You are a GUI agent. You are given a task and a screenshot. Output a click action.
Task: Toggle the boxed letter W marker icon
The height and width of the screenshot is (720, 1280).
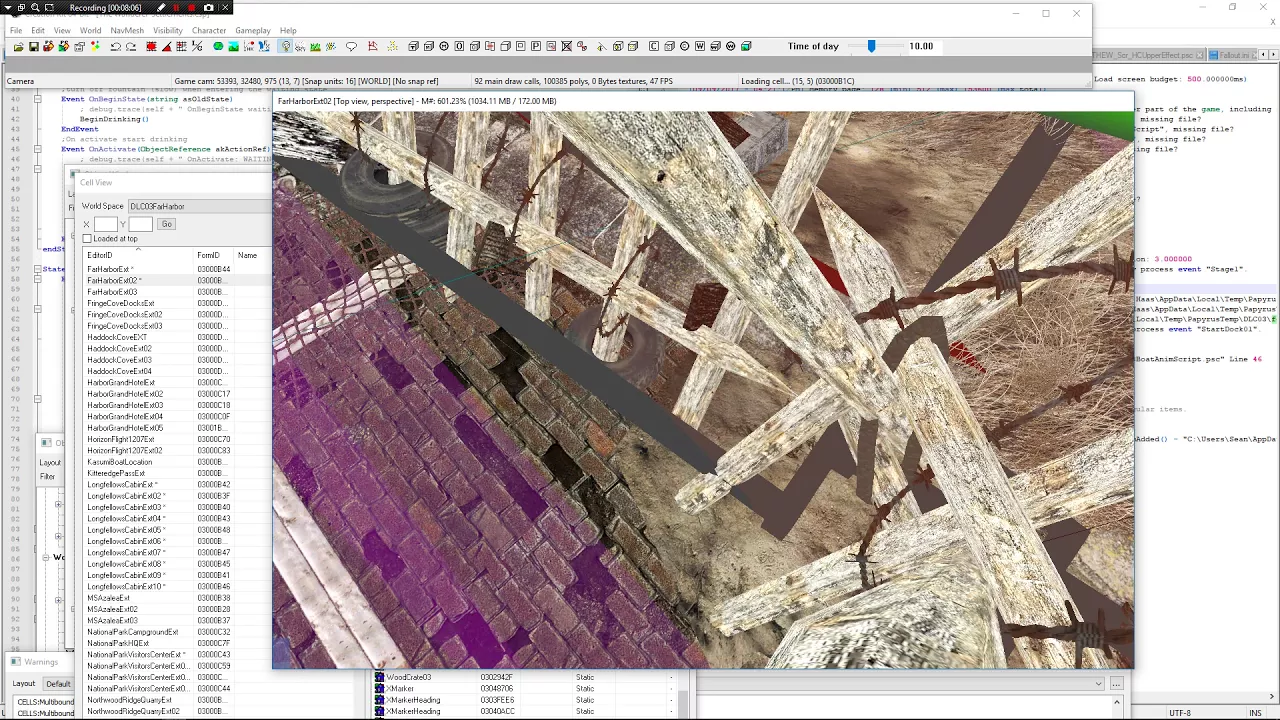pos(699,46)
